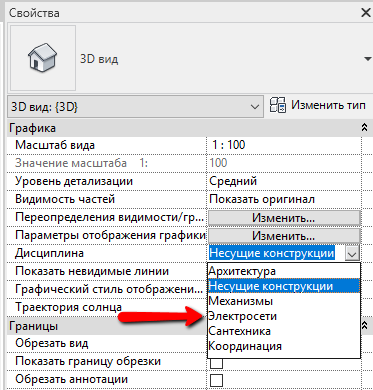
Task: Enable the Обрезать аннотации checkbox
Action: pyautogui.click(x=216, y=380)
